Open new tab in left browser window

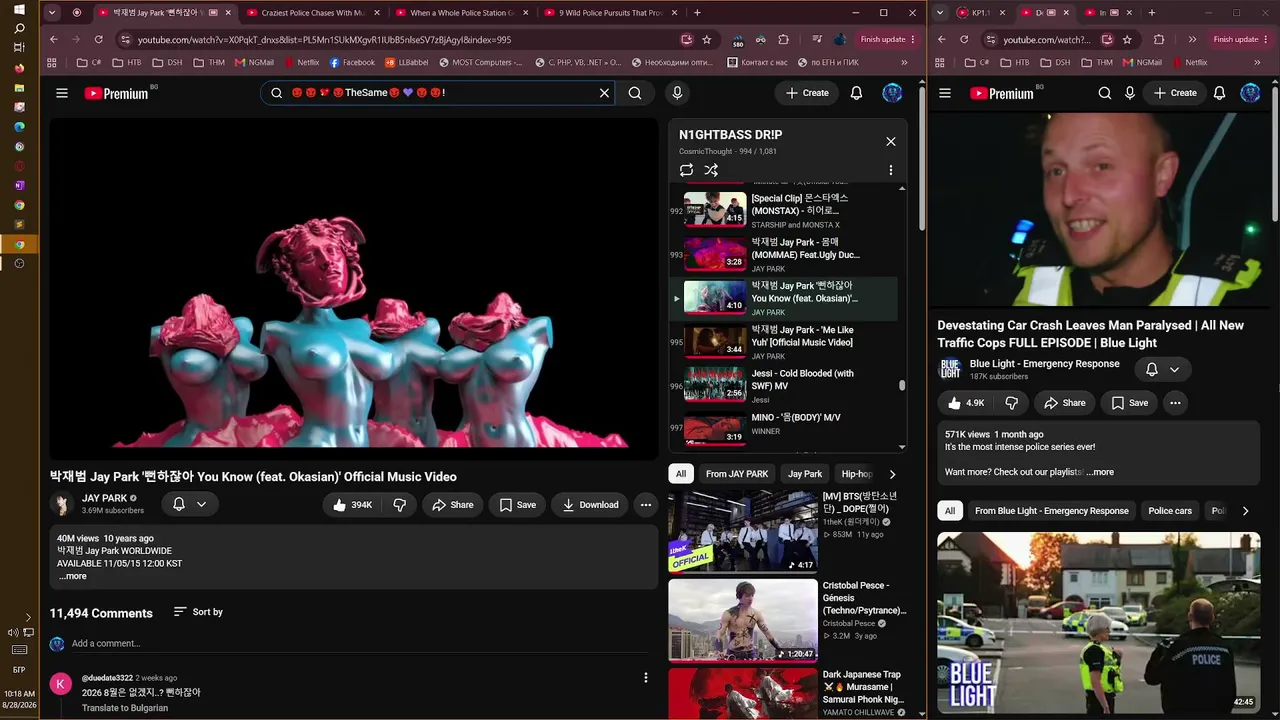(697, 13)
